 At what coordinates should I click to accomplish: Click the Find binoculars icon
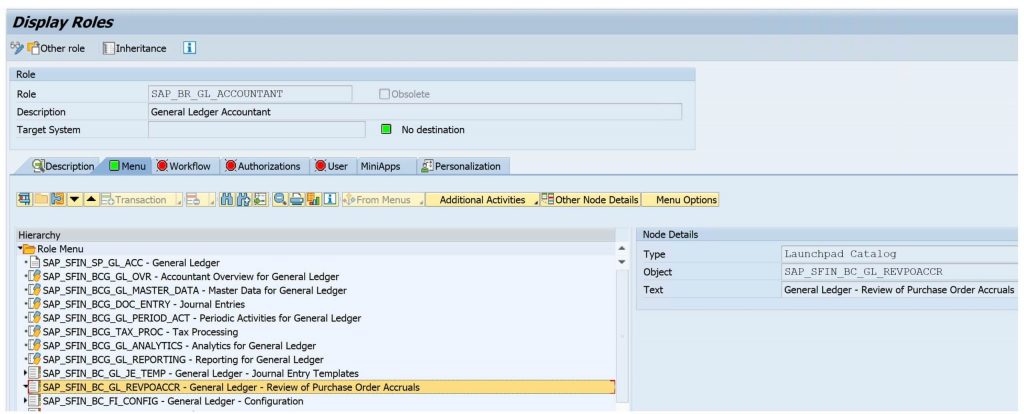[x=227, y=200]
